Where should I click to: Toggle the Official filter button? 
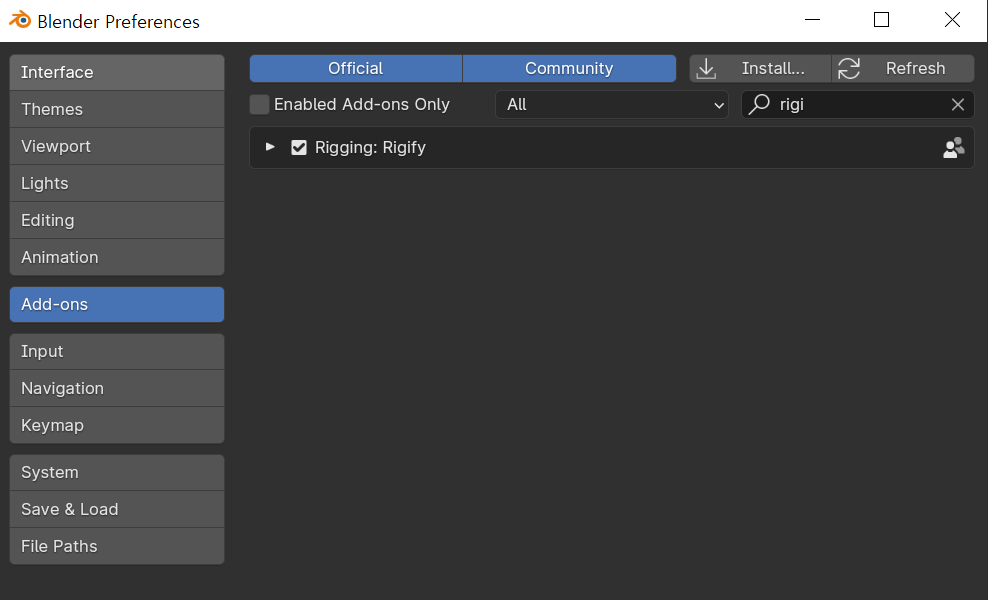355,68
